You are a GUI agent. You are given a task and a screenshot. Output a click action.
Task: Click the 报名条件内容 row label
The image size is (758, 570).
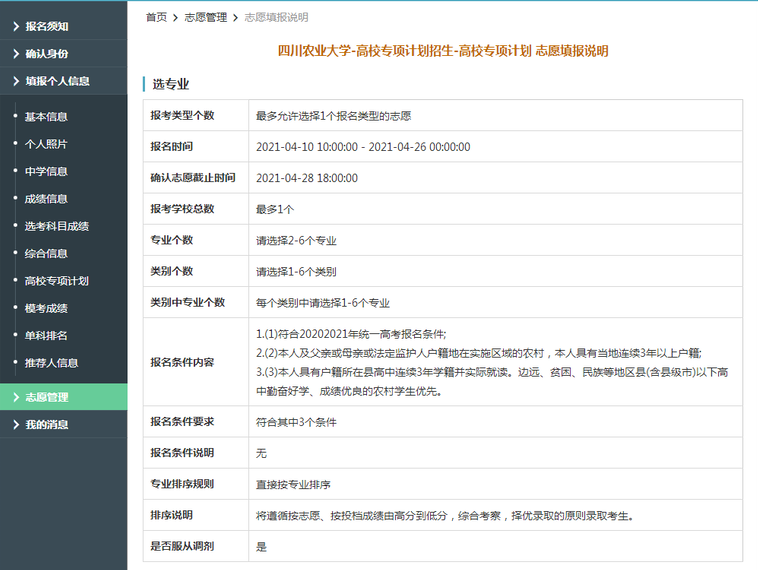[x=182, y=362]
